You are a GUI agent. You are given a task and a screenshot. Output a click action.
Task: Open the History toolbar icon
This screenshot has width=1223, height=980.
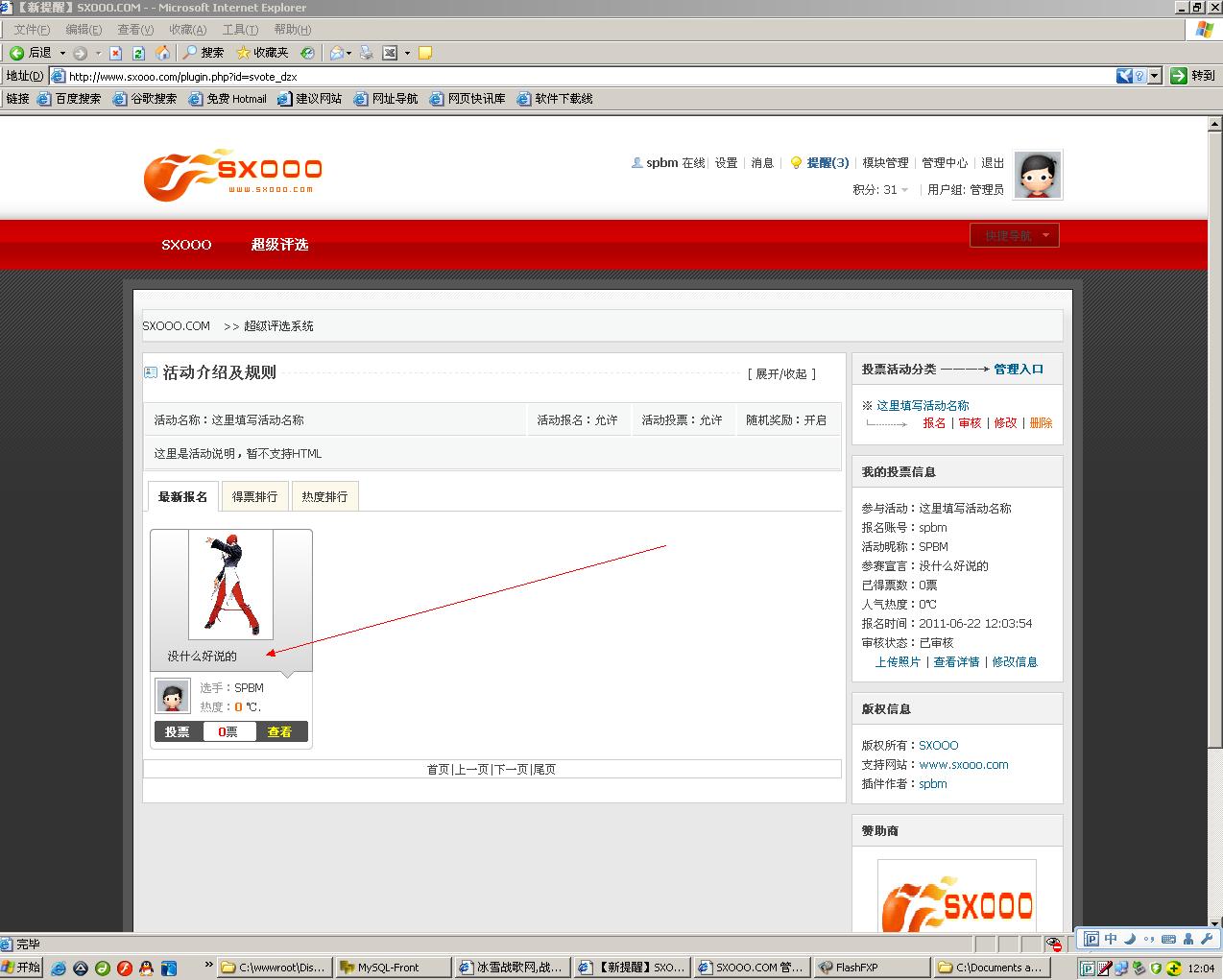click(x=307, y=53)
